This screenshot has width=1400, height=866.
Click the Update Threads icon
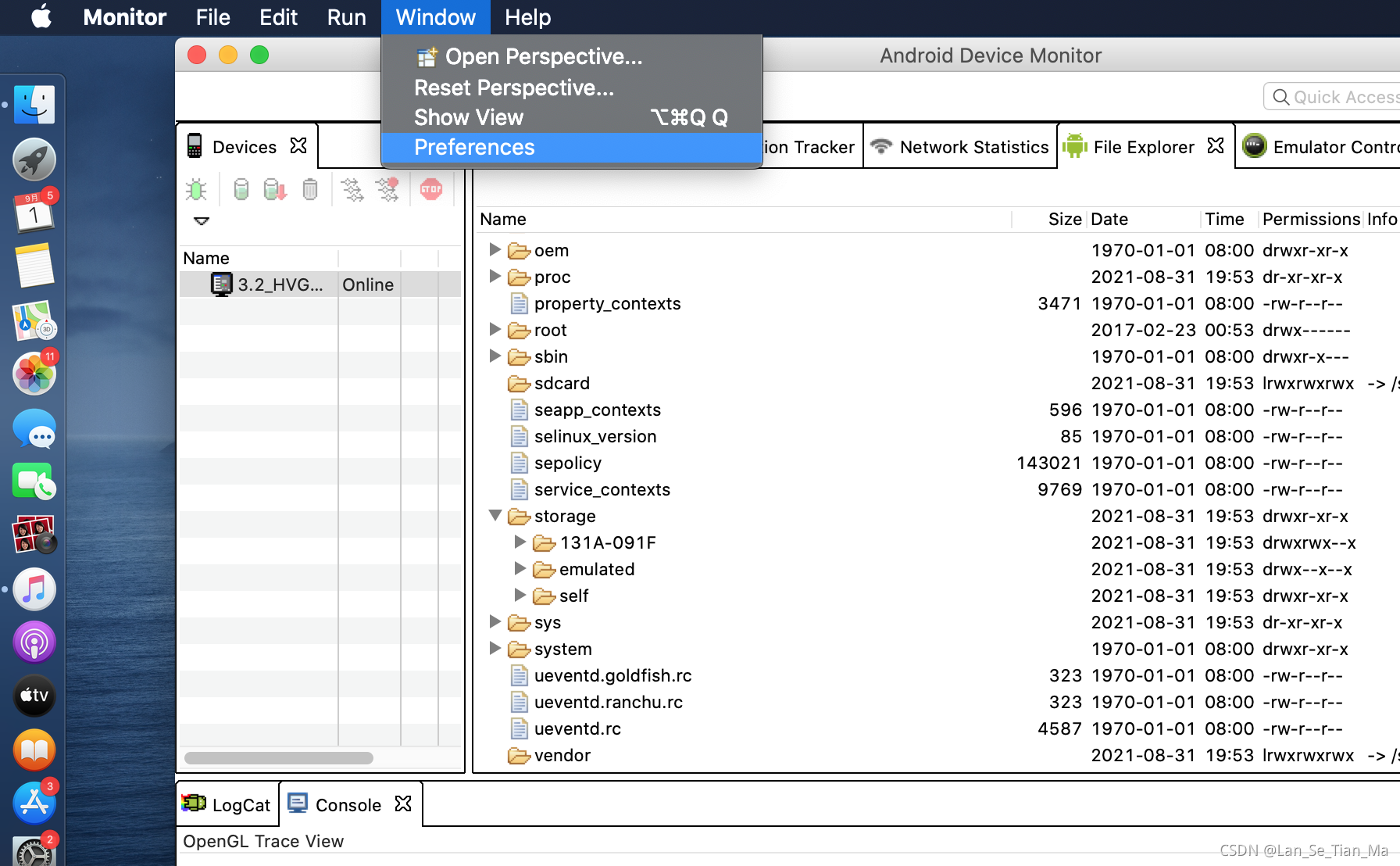point(352,189)
